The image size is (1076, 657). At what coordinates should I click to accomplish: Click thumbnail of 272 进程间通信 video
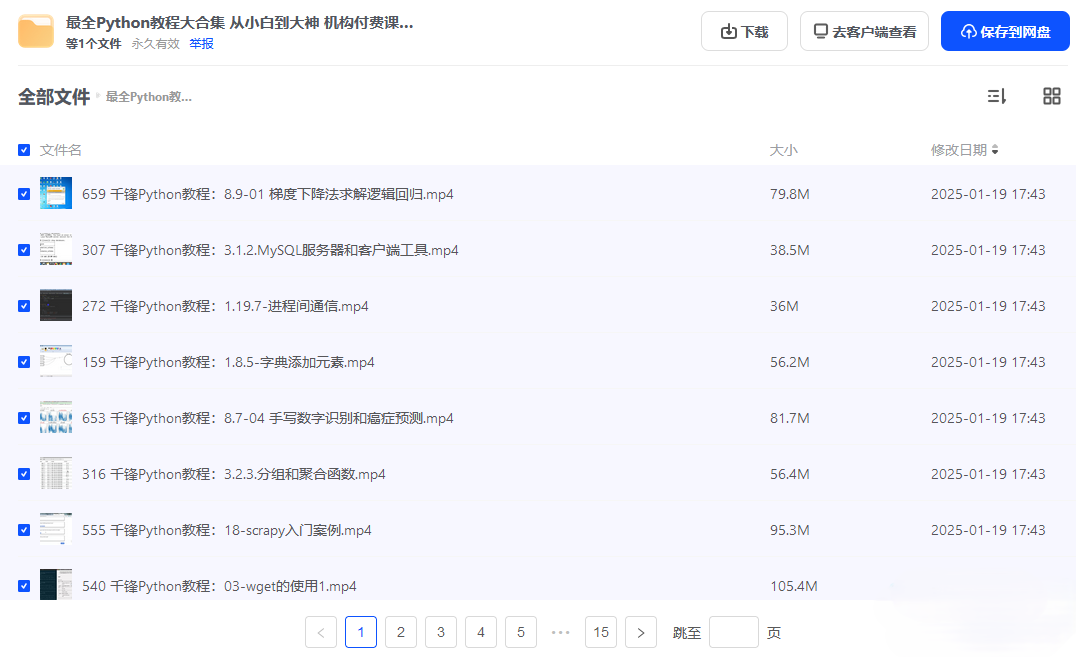[56, 306]
